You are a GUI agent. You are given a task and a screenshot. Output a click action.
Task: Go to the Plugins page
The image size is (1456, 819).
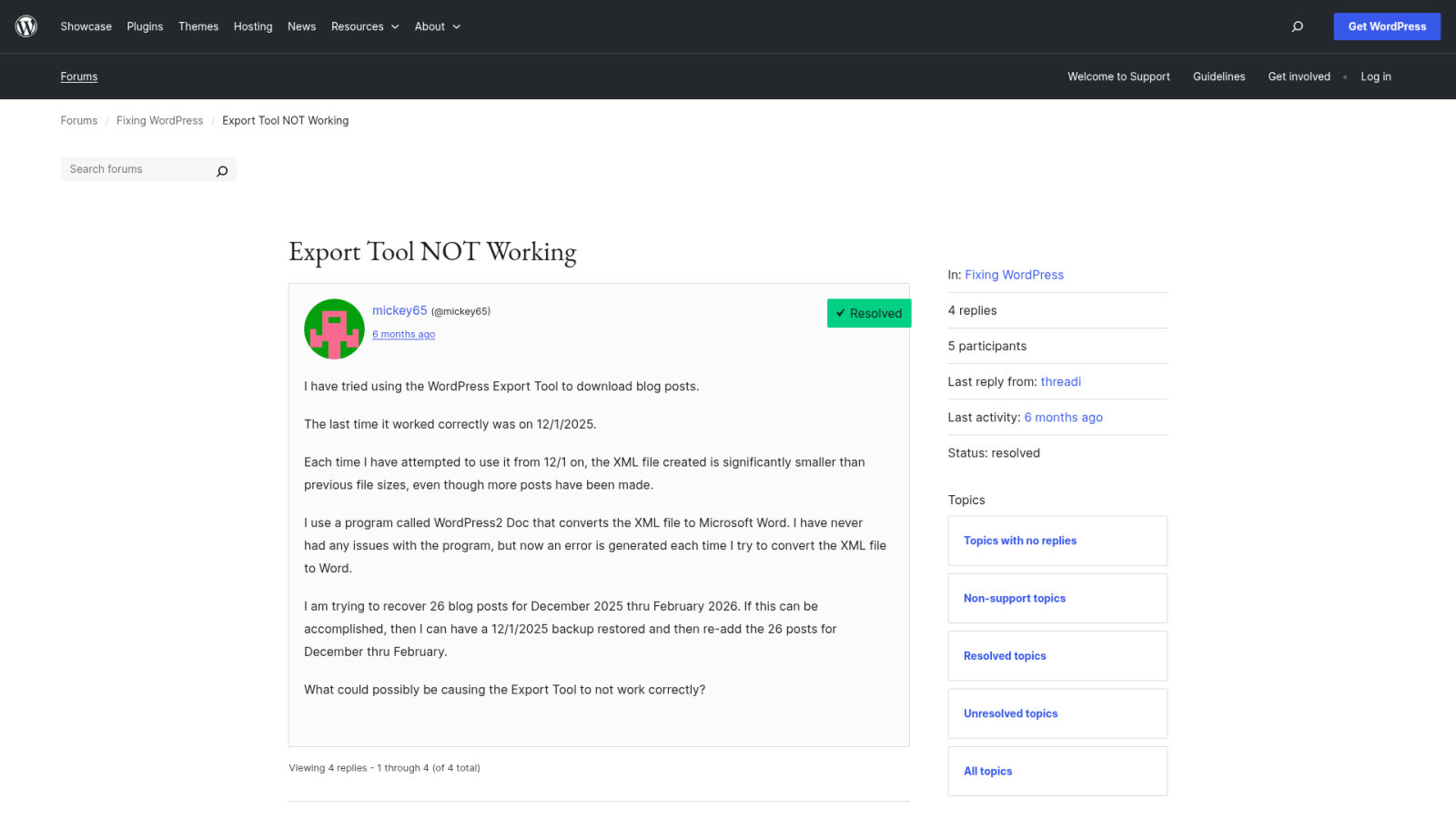click(x=146, y=26)
